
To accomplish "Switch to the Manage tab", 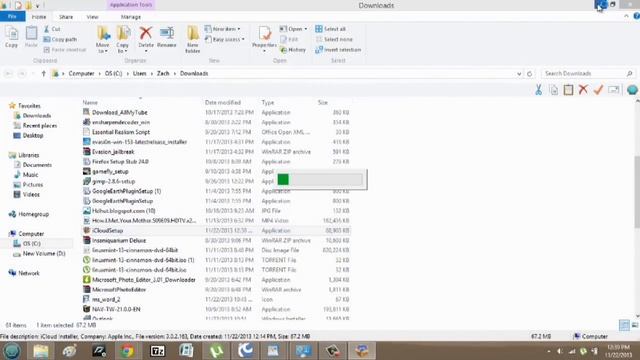I will click(131, 17).
